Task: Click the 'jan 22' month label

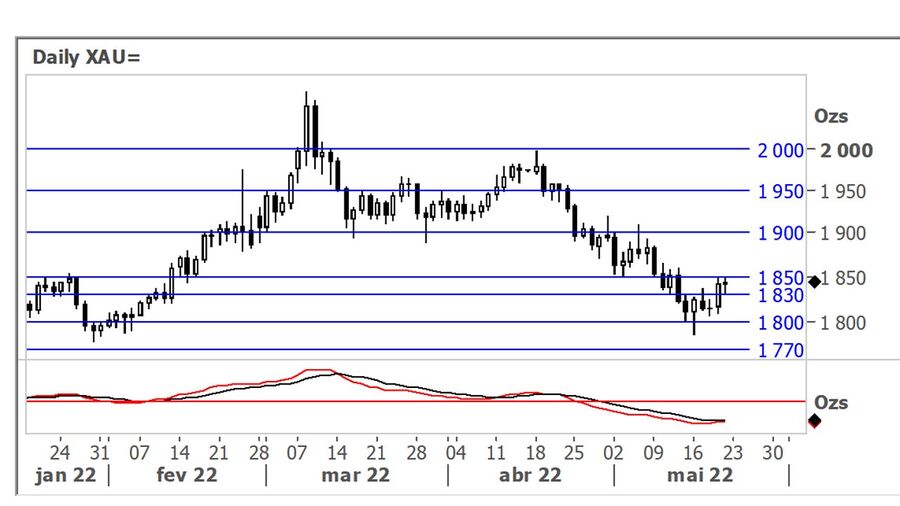Action: point(65,476)
